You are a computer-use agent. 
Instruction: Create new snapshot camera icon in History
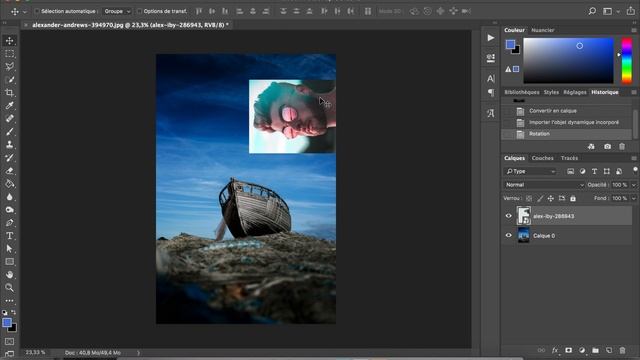coord(607,147)
